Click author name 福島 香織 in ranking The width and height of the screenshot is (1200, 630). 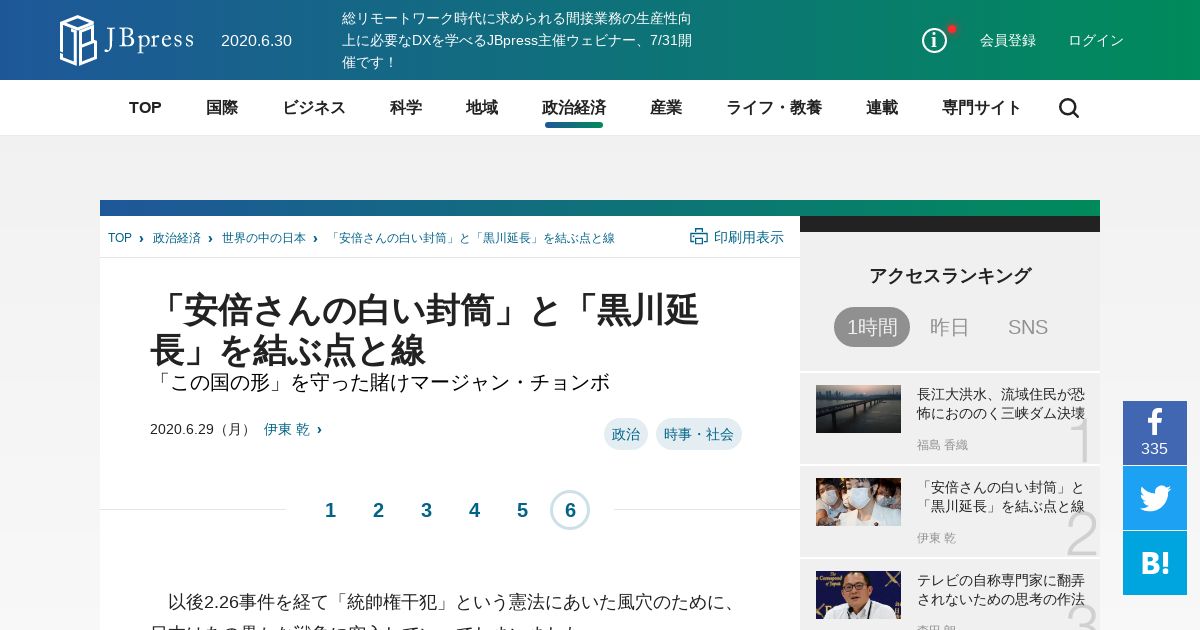942,445
